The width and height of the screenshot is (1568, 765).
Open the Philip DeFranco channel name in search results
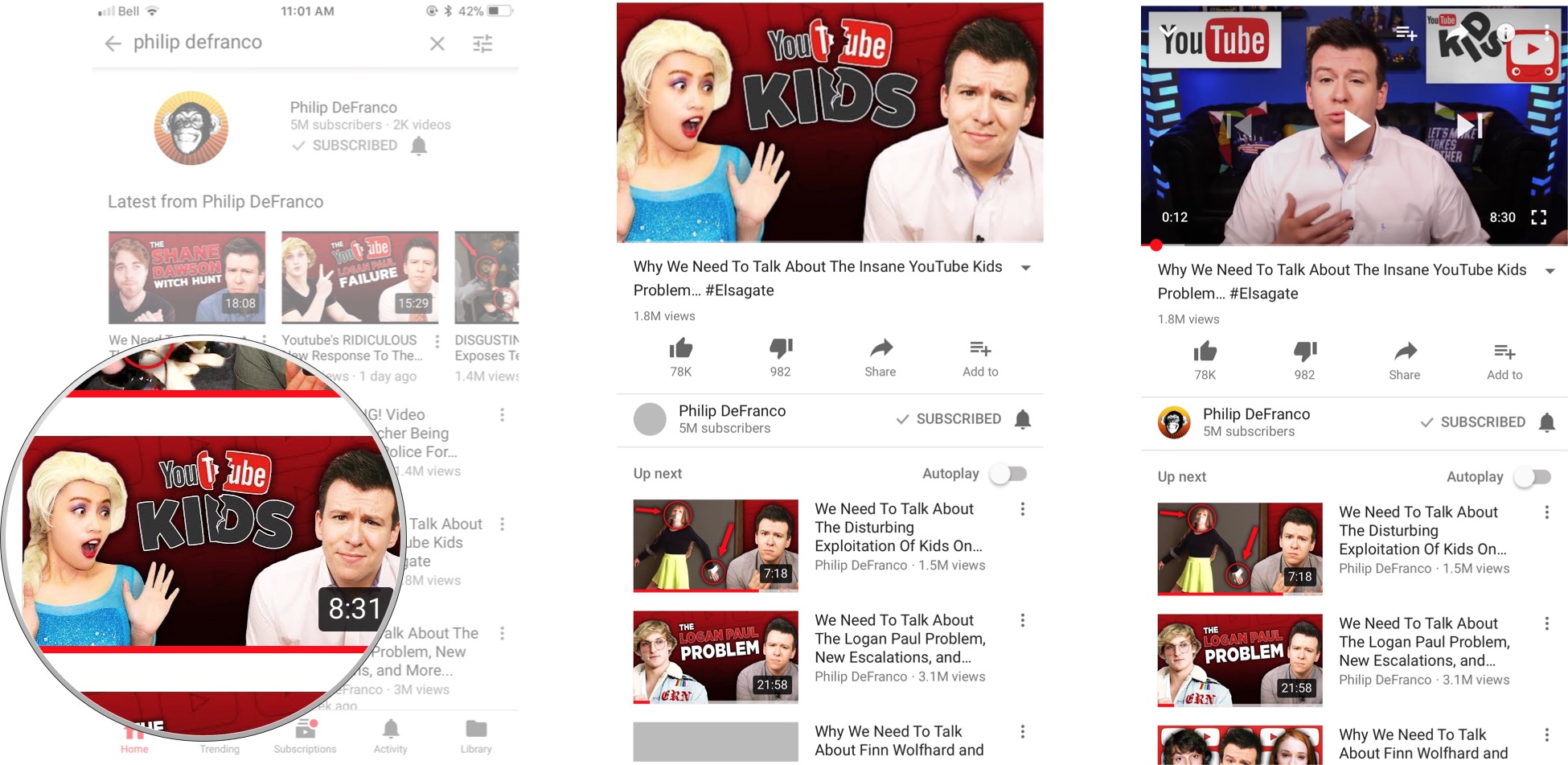(x=343, y=108)
